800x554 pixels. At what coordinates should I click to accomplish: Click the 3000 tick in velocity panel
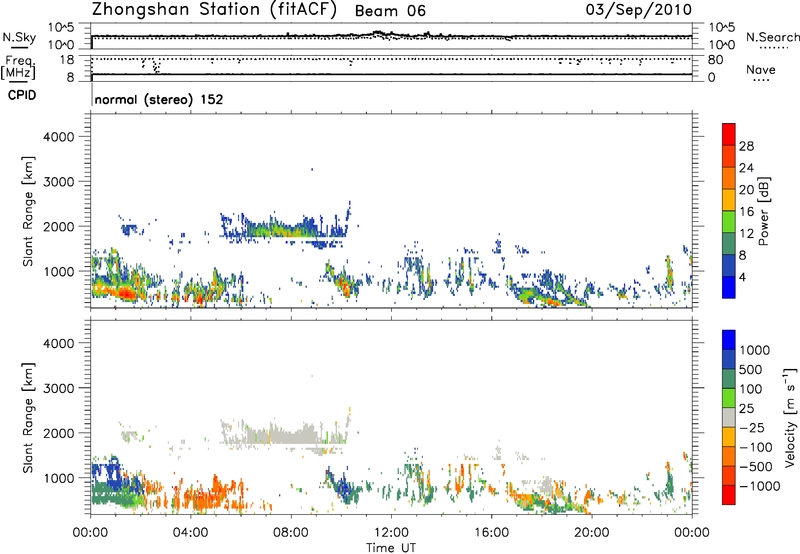coord(58,388)
